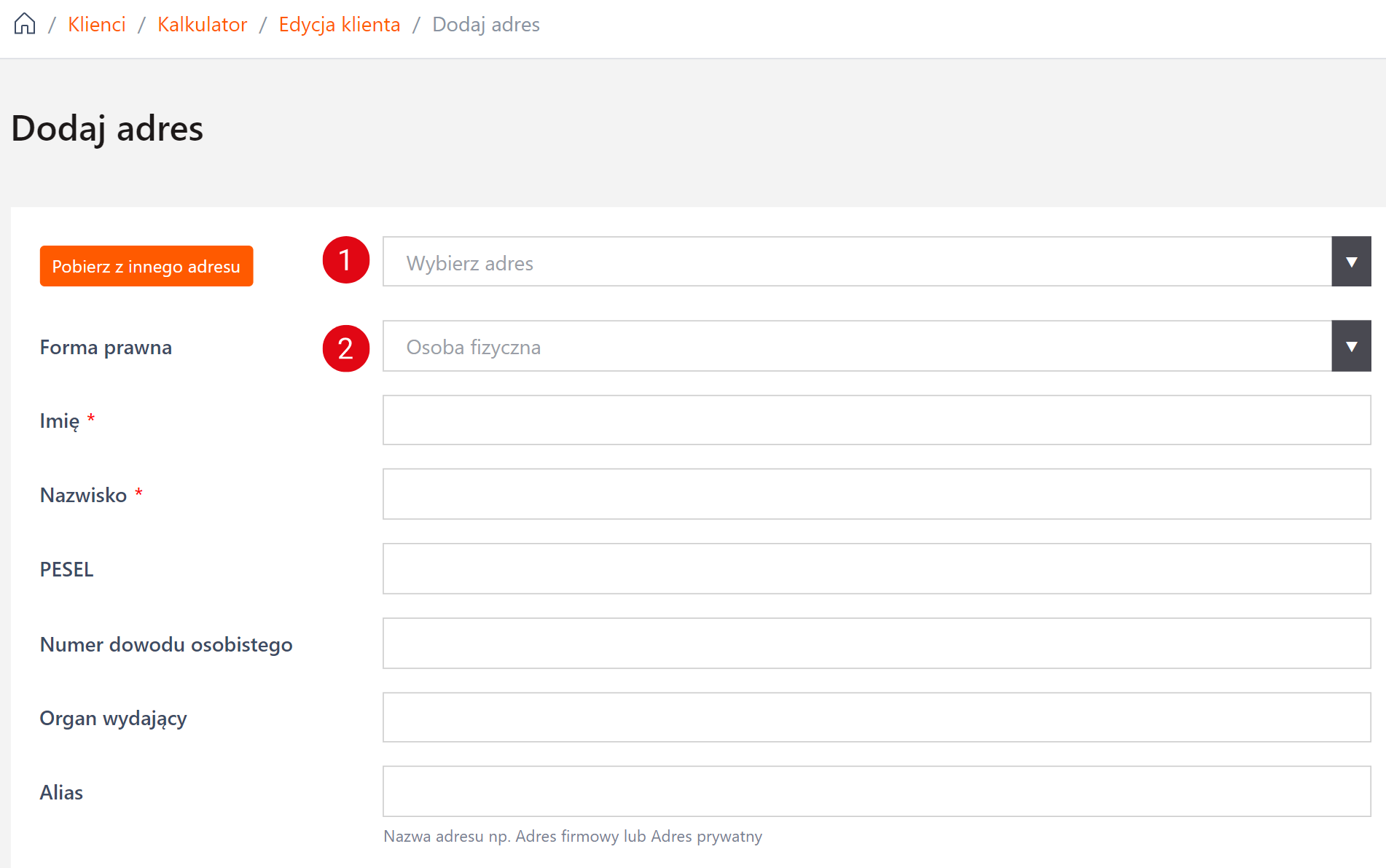Click the red number 1 badge
The image size is (1386, 868).
(346, 260)
